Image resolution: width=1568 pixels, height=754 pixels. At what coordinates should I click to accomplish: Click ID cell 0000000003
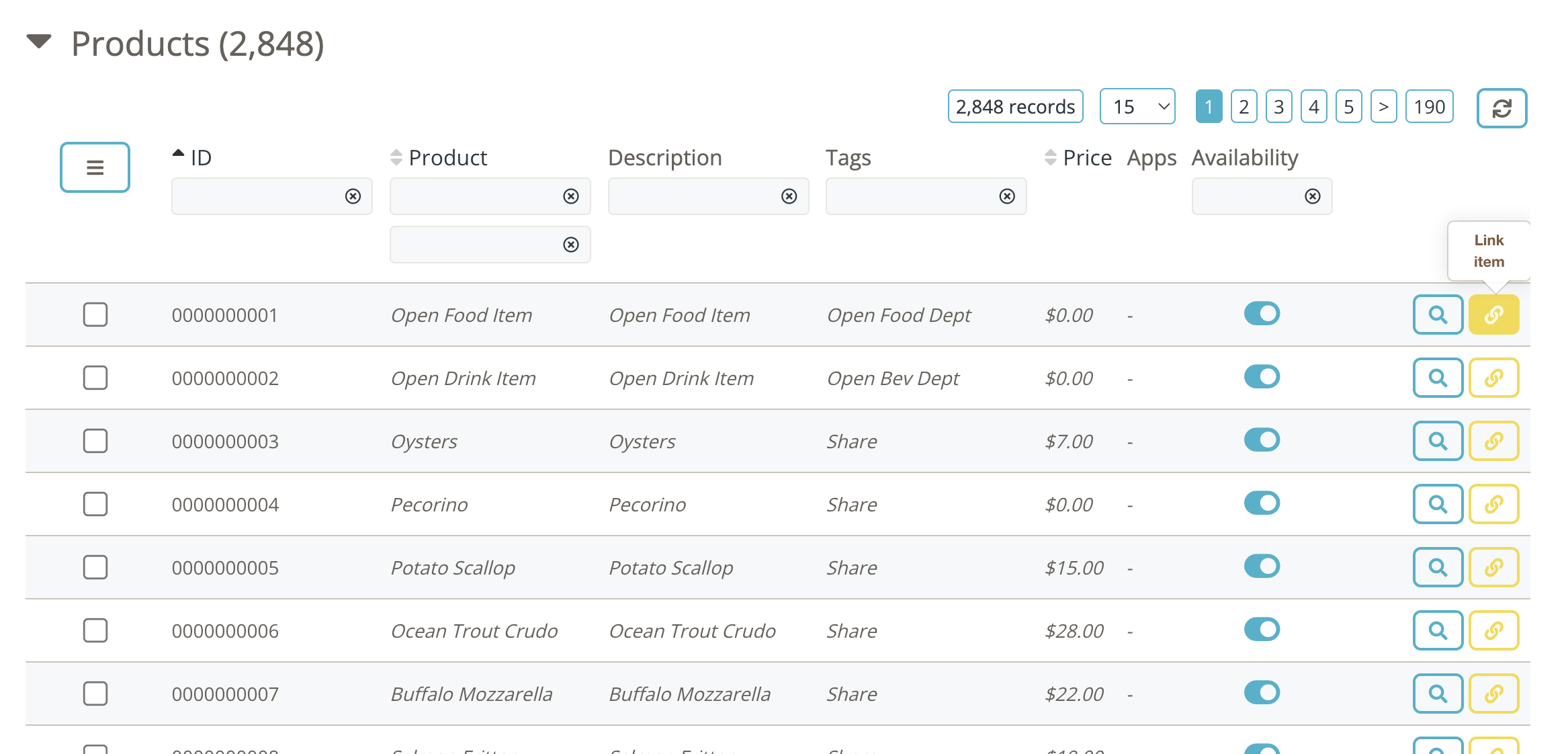(225, 442)
